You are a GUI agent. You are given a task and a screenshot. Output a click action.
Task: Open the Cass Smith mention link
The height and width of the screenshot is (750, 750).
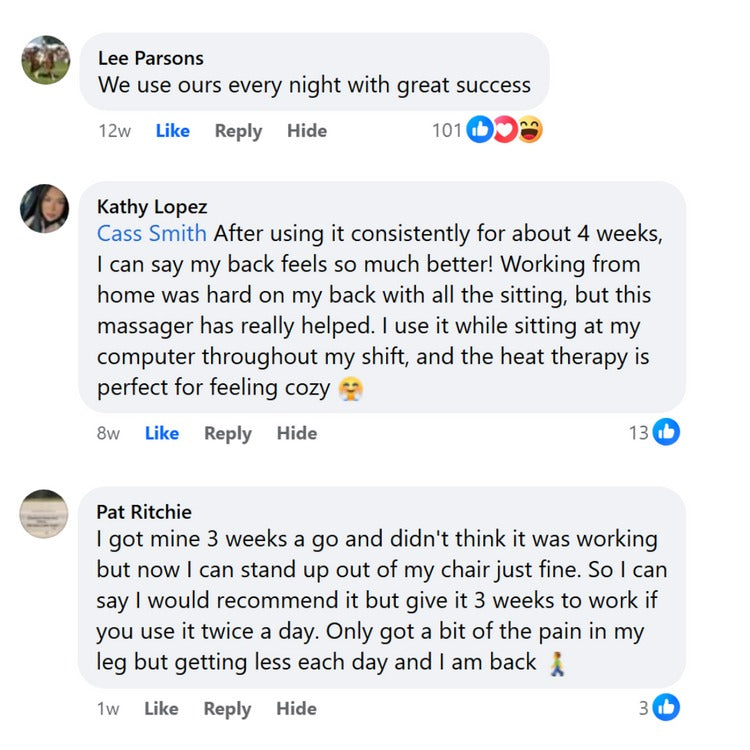pos(152,234)
